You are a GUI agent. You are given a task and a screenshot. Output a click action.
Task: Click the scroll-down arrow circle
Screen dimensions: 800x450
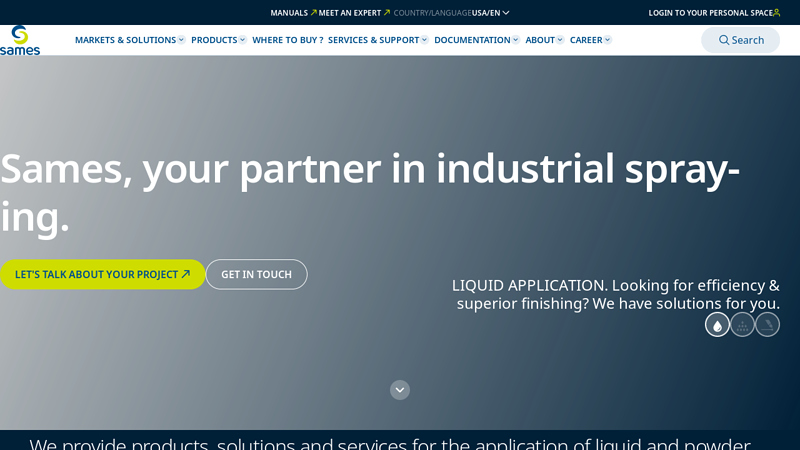tap(400, 390)
